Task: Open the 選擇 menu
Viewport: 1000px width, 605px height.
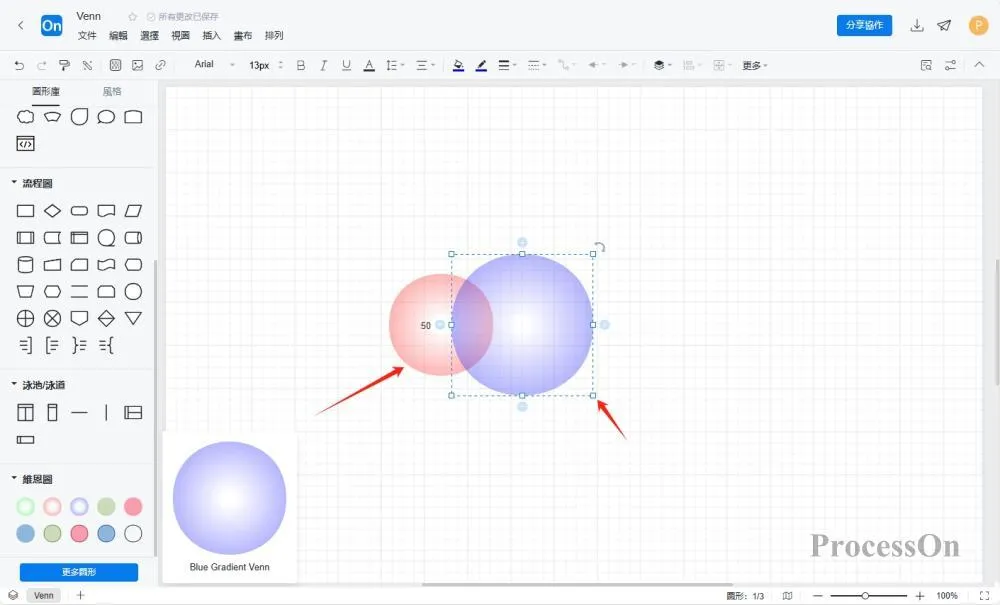Action: coord(149,36)
